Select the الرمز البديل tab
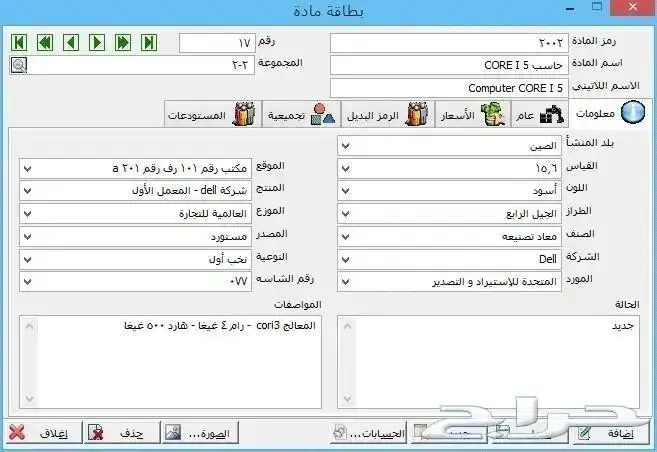 pyautogui.click(x=388, y=114)
